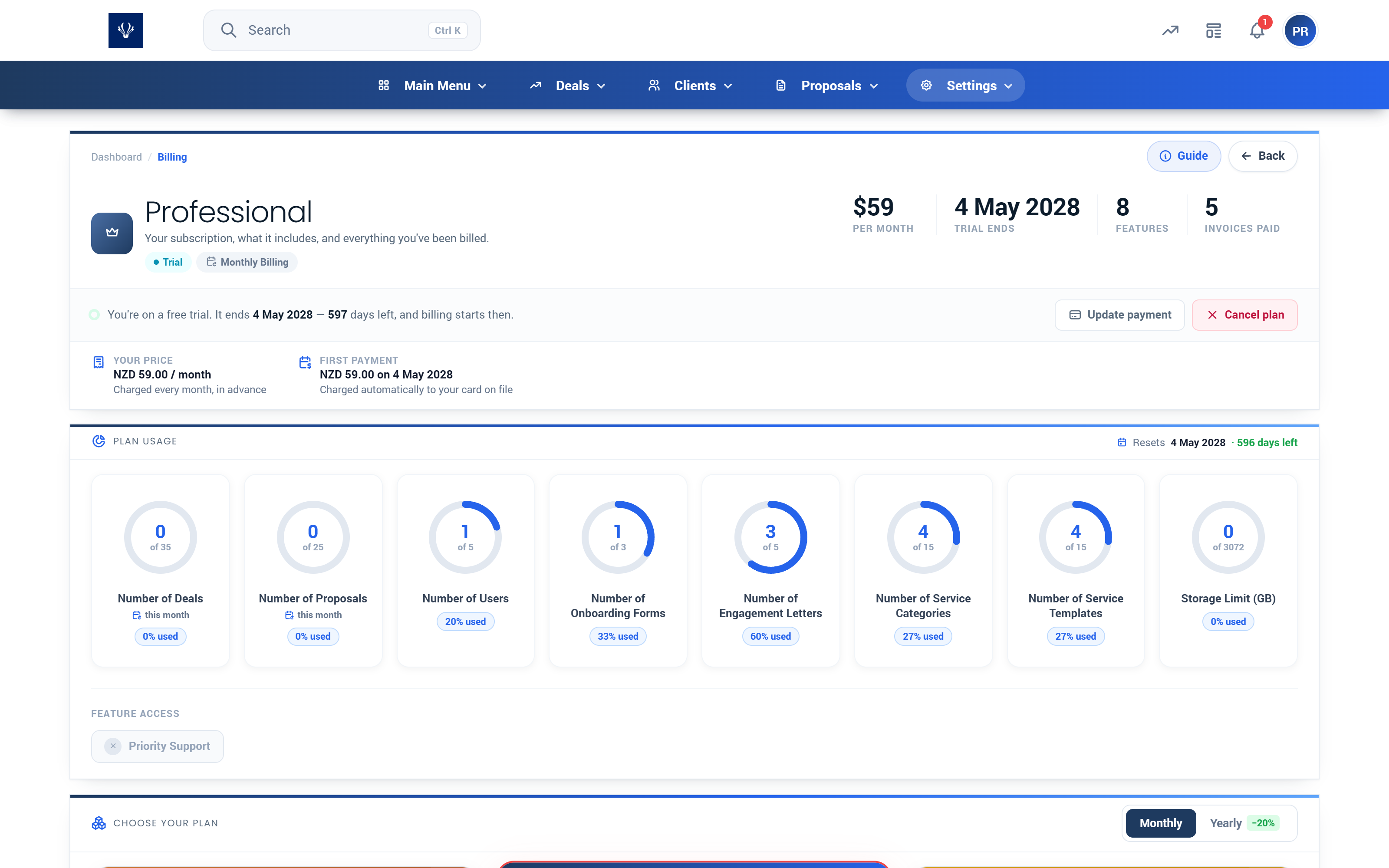Open the notifications bell

coord(1257,30)
